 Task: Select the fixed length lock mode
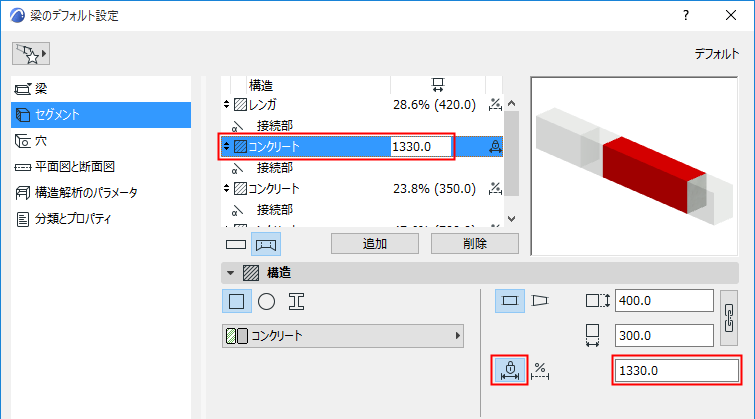[x=510, y=370]
